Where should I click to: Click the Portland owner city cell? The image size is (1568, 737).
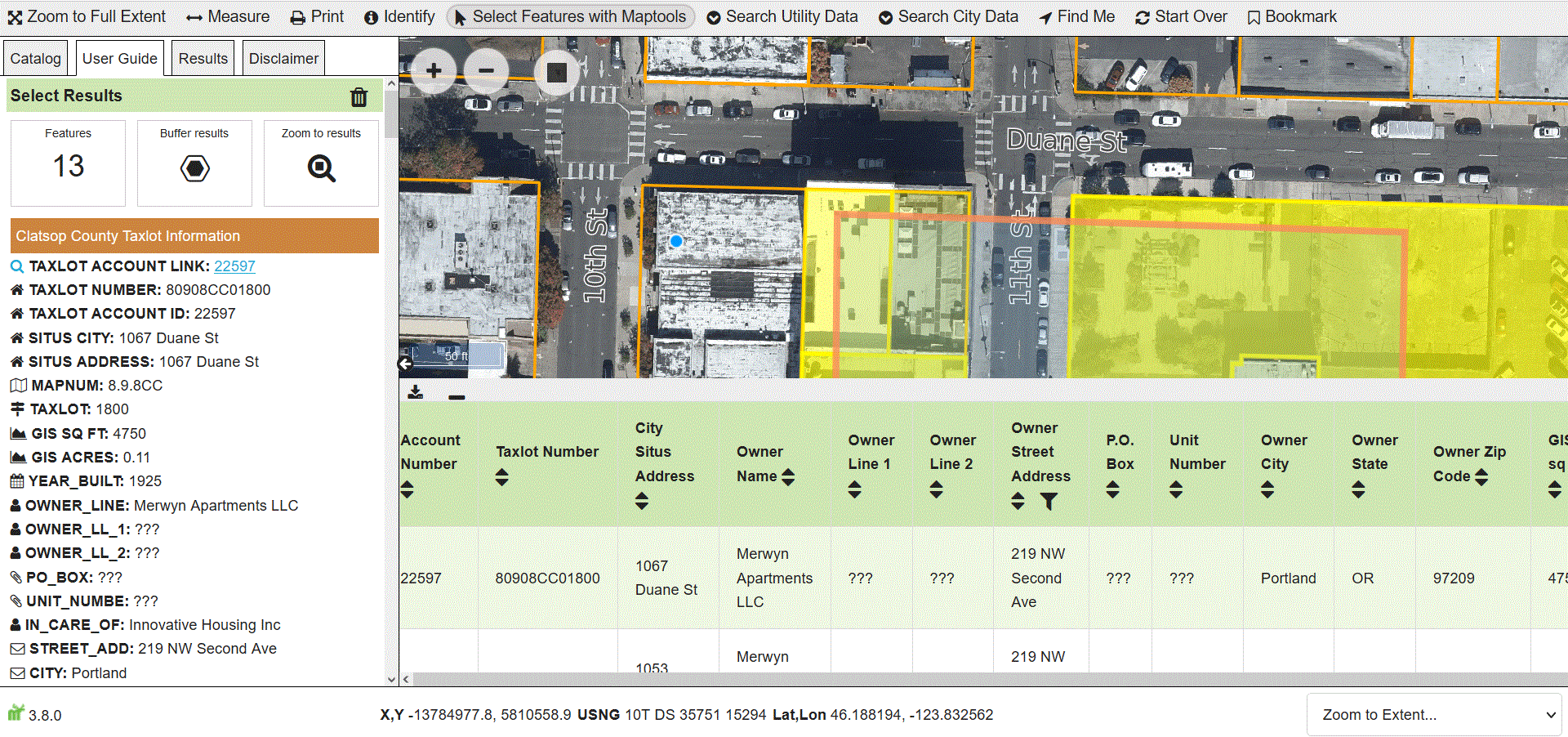coord(1288,578)
